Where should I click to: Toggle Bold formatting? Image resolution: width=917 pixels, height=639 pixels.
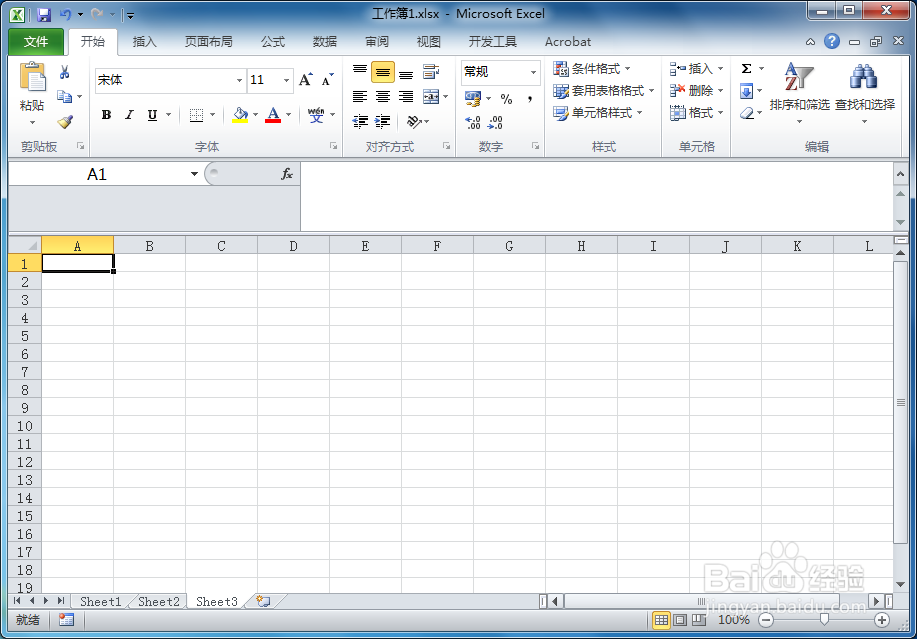106,115
